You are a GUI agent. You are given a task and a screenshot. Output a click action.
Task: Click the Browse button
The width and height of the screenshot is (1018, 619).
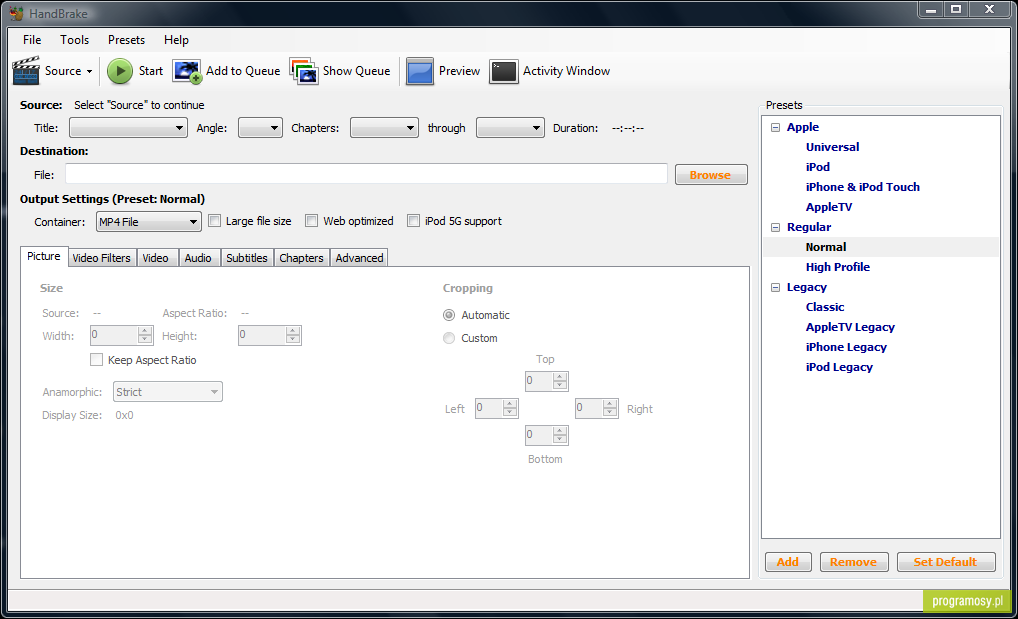(711, 175)
